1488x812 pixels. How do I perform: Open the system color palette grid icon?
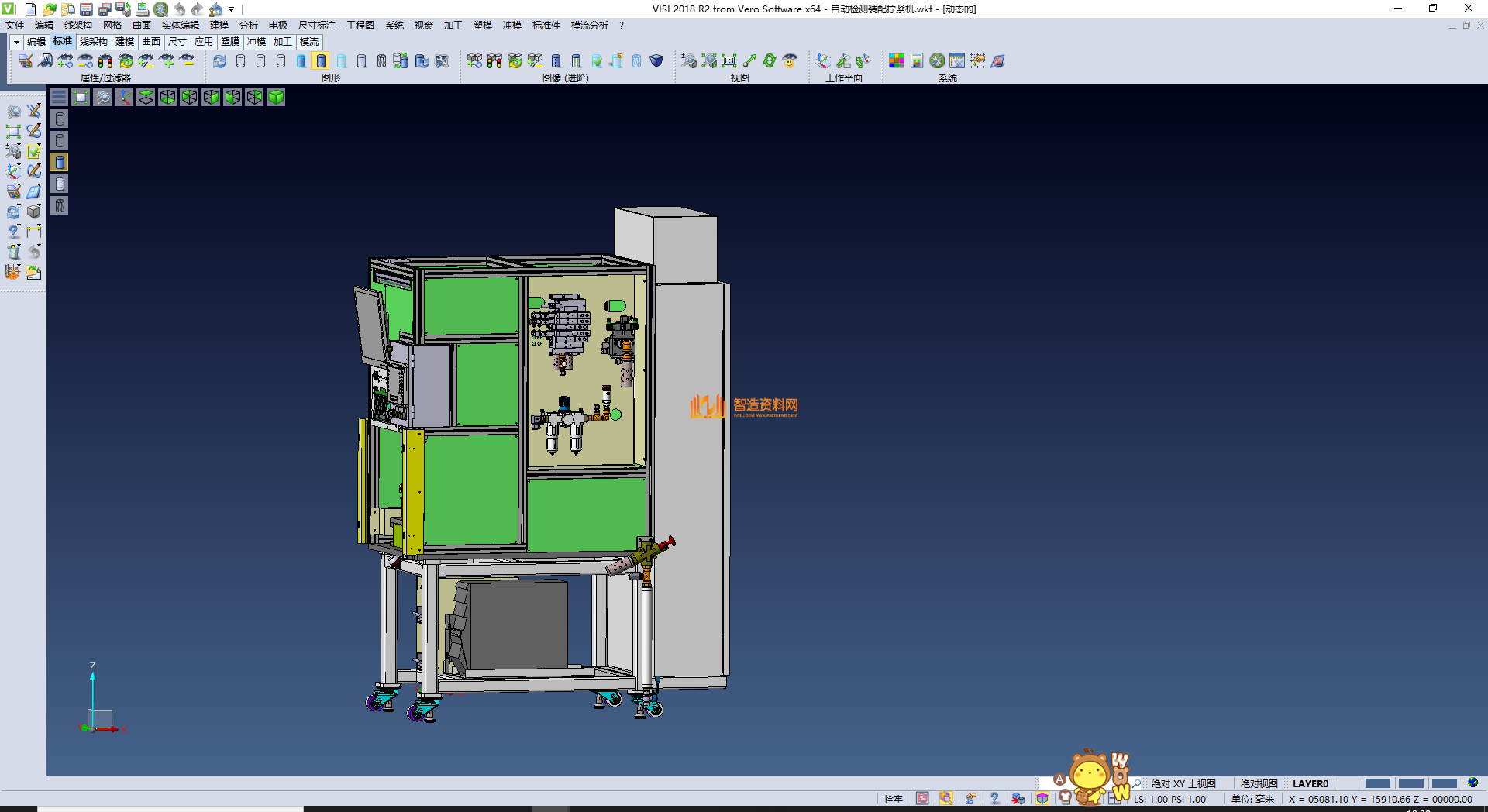pyautogui.click(x=897, y=61)
